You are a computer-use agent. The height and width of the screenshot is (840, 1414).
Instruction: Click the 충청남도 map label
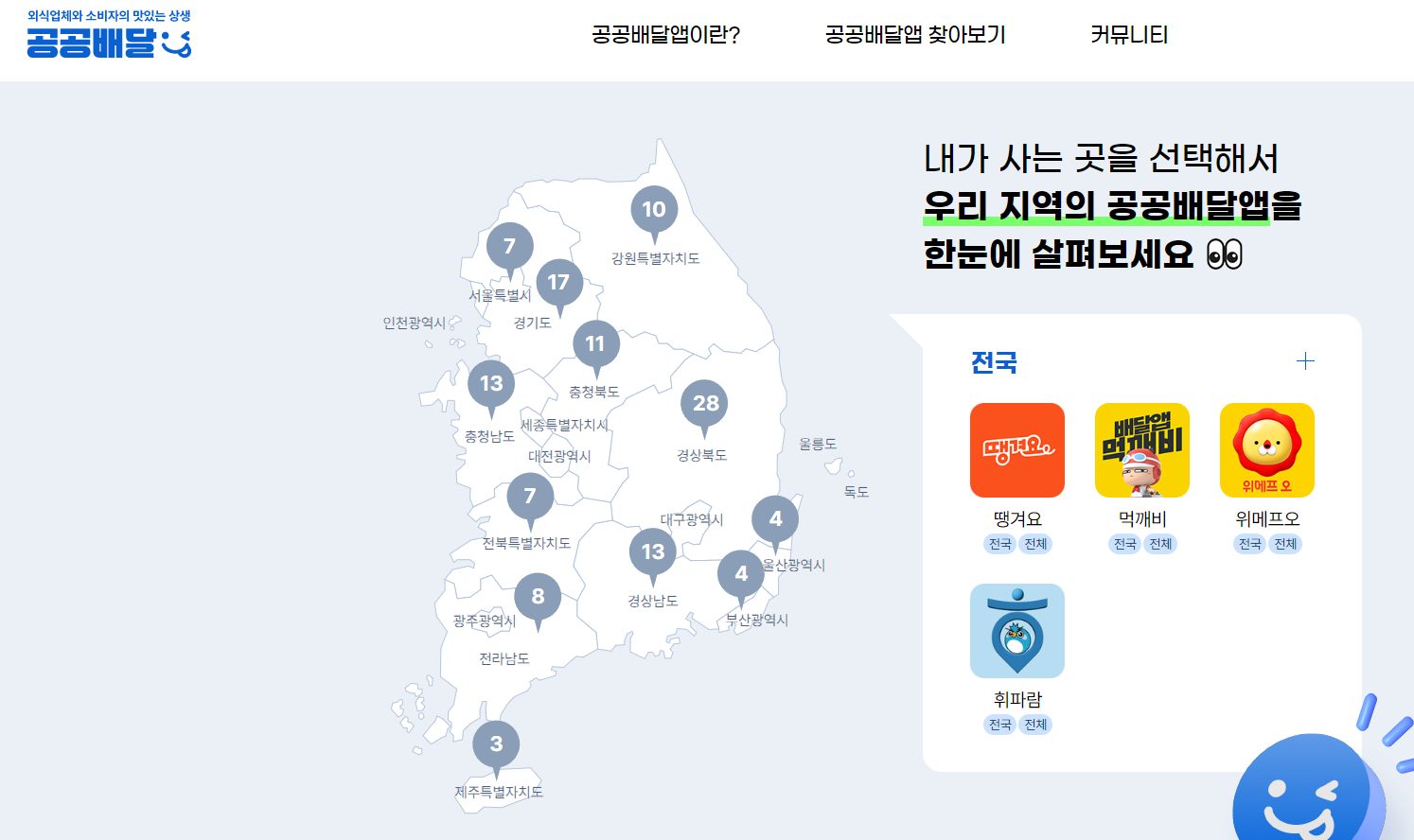489,436
